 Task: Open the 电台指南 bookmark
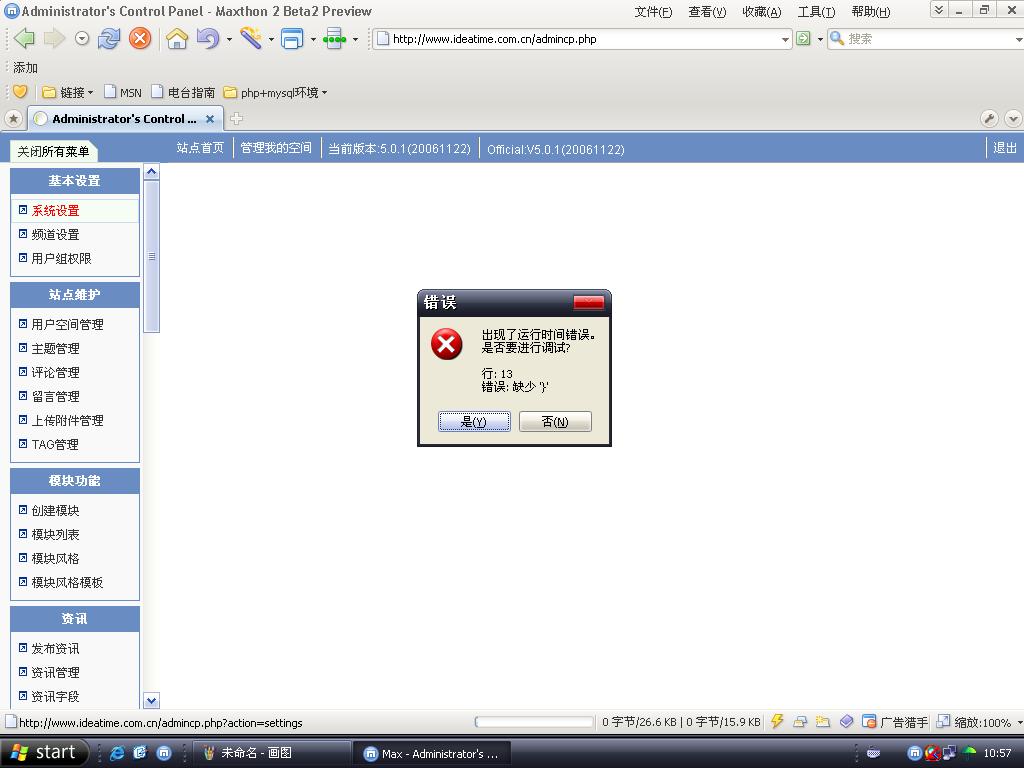(x=184, y=93)
